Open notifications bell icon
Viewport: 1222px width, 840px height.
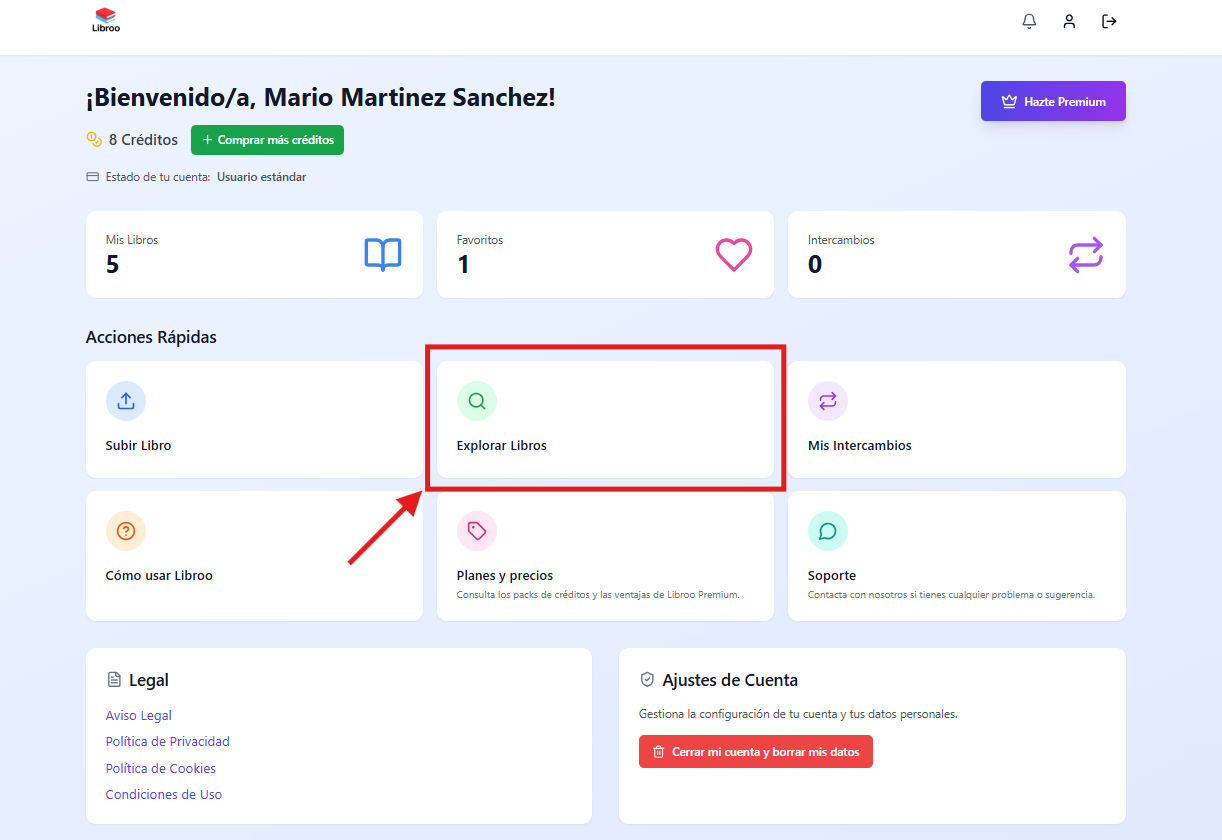coord(1029,21)
